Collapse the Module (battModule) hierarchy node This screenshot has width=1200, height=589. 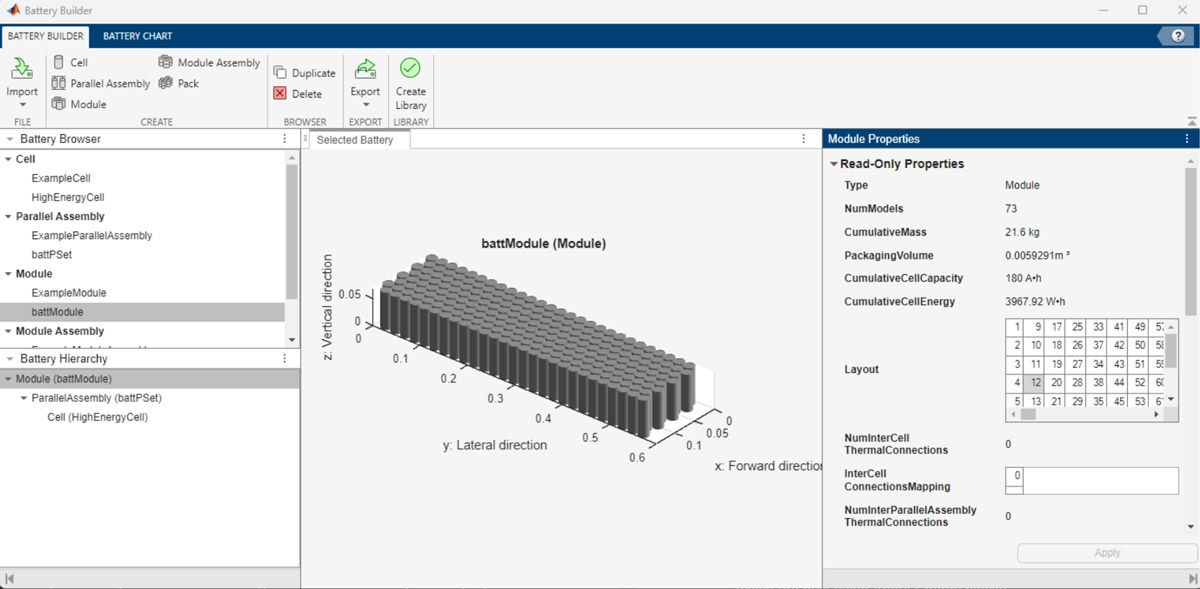pyautogui.click(x=9, y=378)
